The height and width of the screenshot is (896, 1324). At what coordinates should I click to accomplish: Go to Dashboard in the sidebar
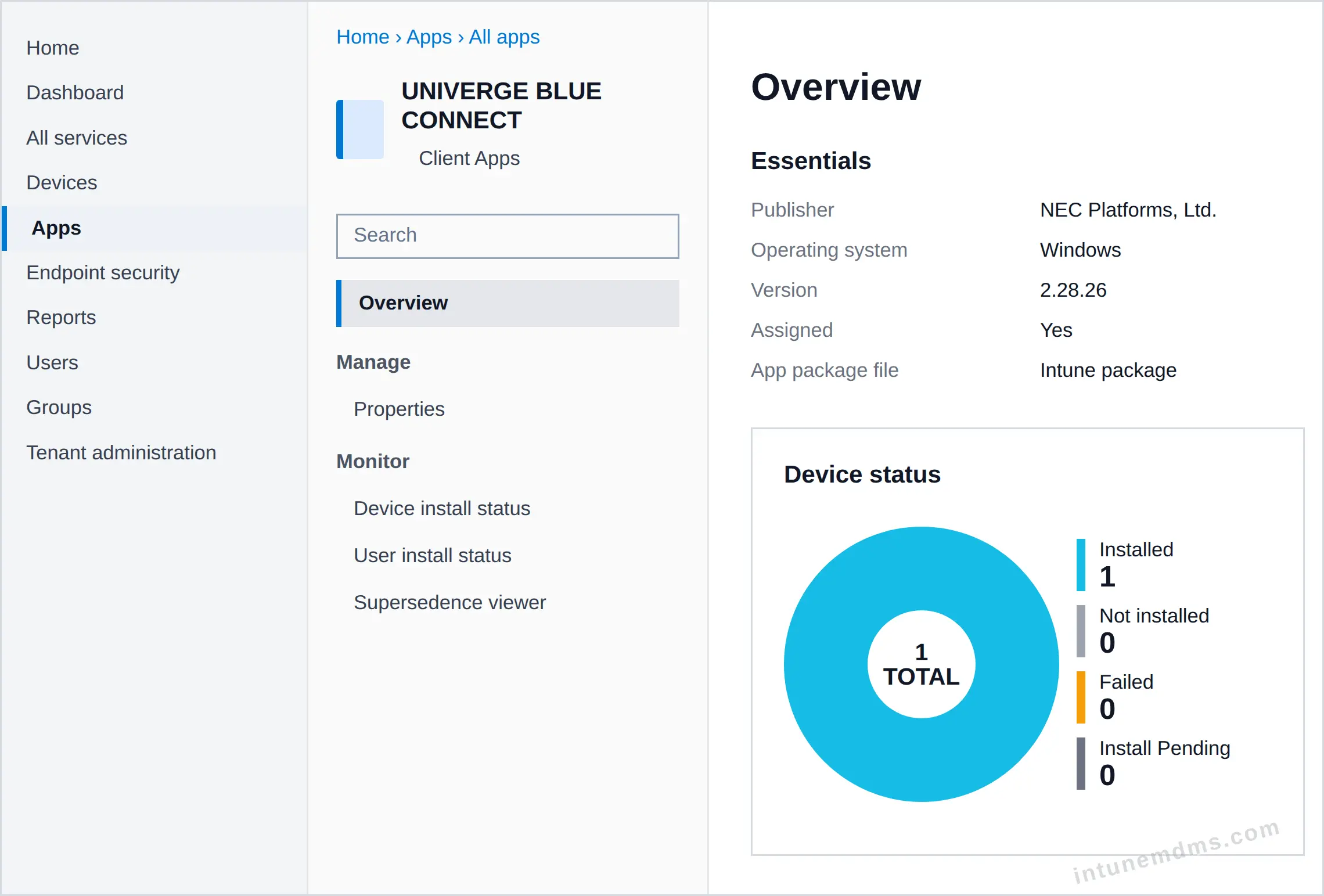click(x=75, y=92)
